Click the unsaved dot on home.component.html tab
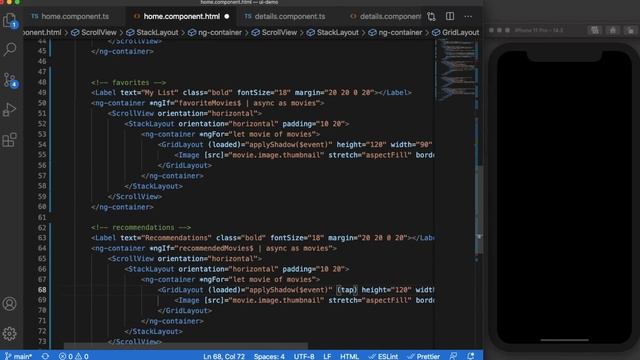 pos(227,17)
